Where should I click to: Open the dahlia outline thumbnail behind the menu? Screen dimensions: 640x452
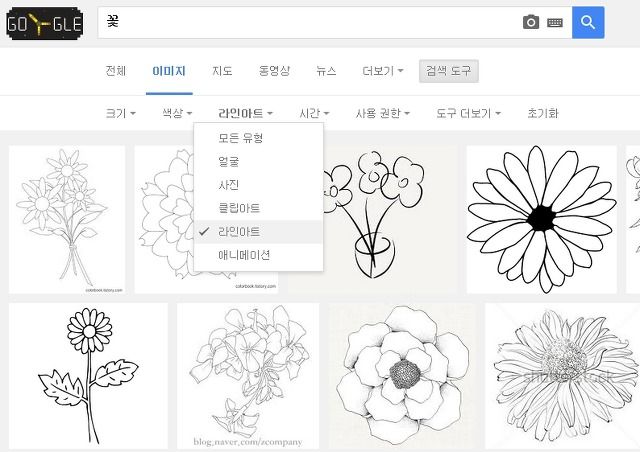(x=164, y=219)
